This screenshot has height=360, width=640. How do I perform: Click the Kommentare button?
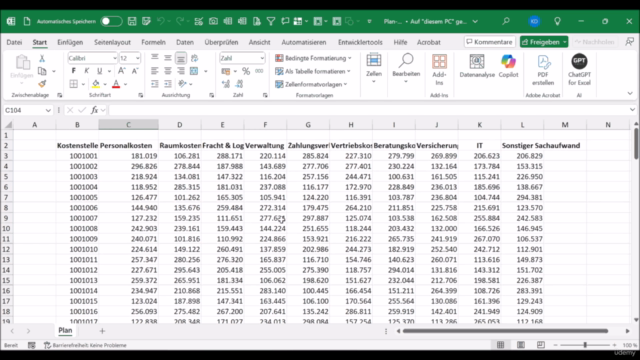[x=489, y=42]
